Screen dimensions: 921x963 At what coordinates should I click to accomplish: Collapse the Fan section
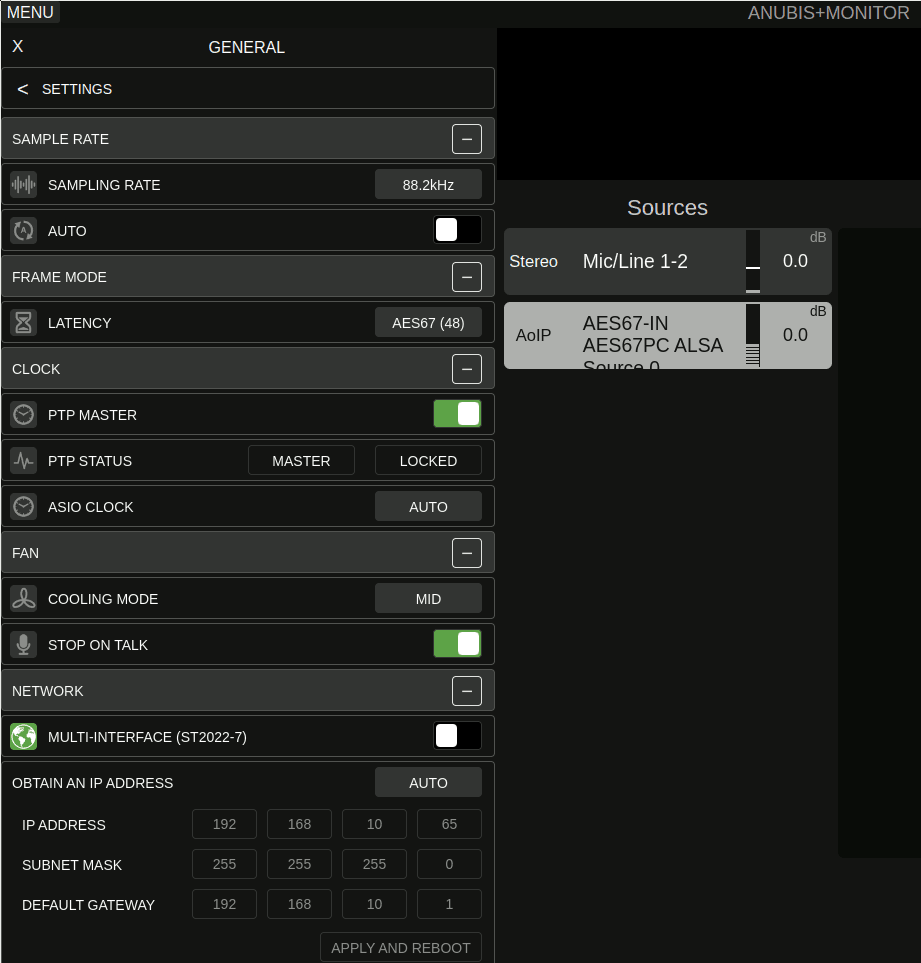click(x=467, y=553)
